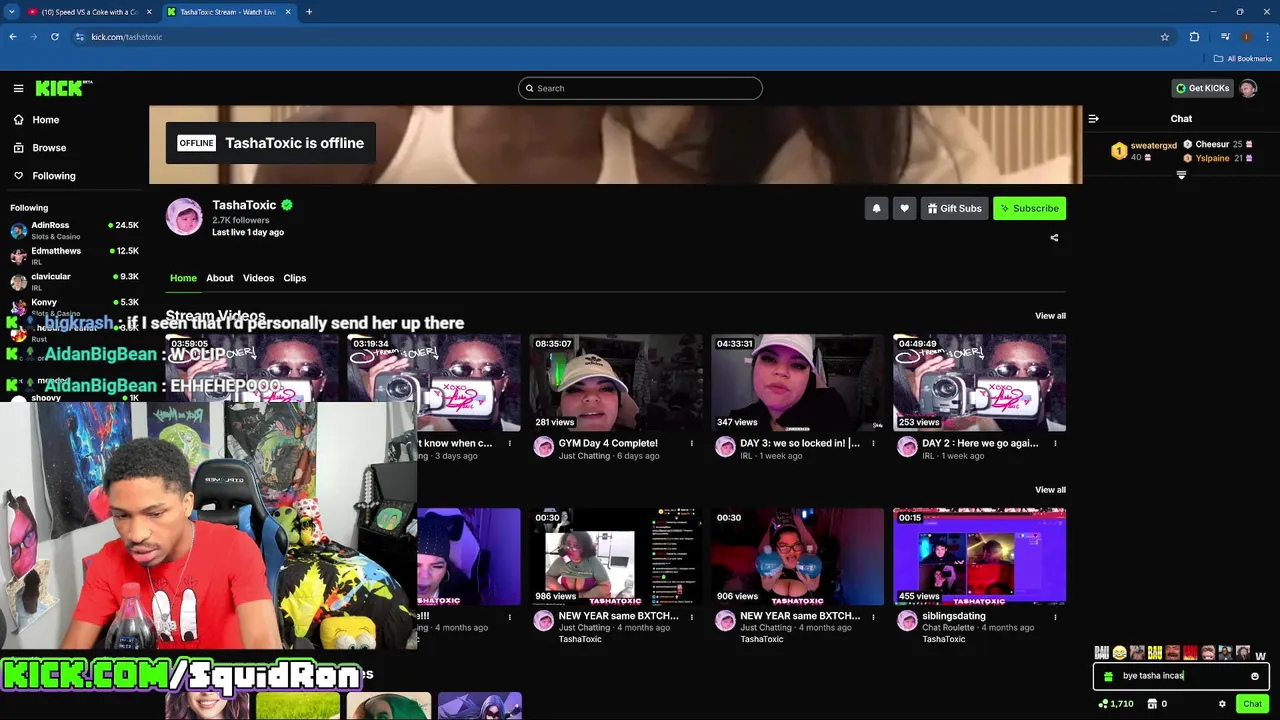Click the W quick emote
Viewport: 1280px width, 720px height.
point(1260,655)
